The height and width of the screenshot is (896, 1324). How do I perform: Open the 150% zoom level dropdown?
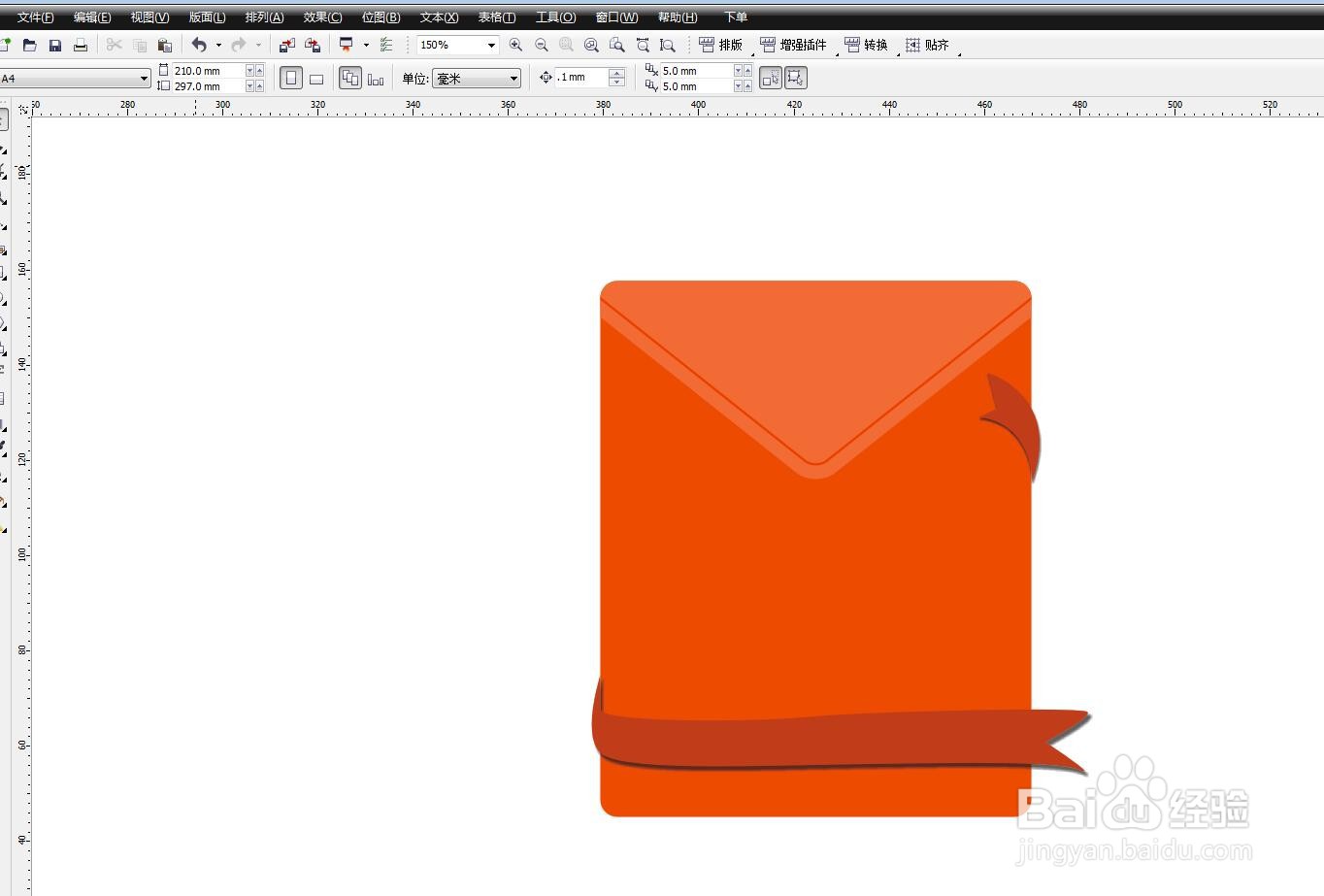click(x=491, y=46)
